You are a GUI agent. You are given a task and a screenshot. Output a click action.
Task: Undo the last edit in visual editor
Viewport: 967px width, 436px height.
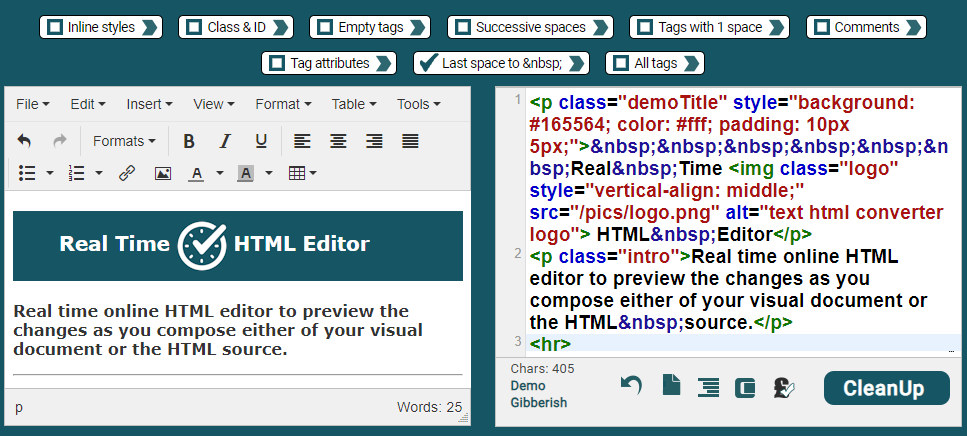pyautogui.click(x=24, y=141)
